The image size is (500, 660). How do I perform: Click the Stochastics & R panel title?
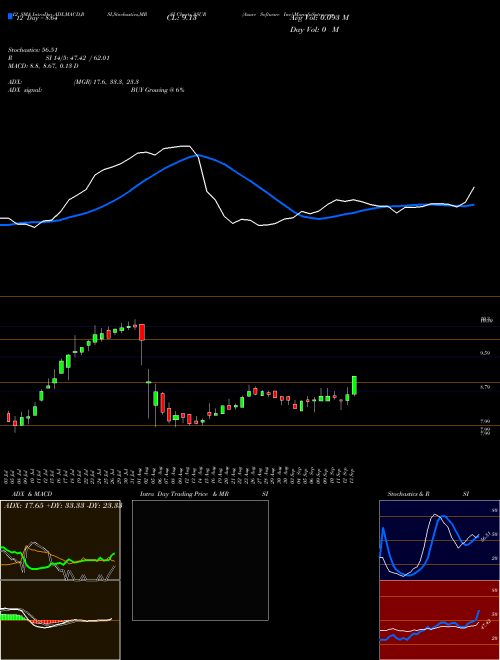tap(409, 494)
